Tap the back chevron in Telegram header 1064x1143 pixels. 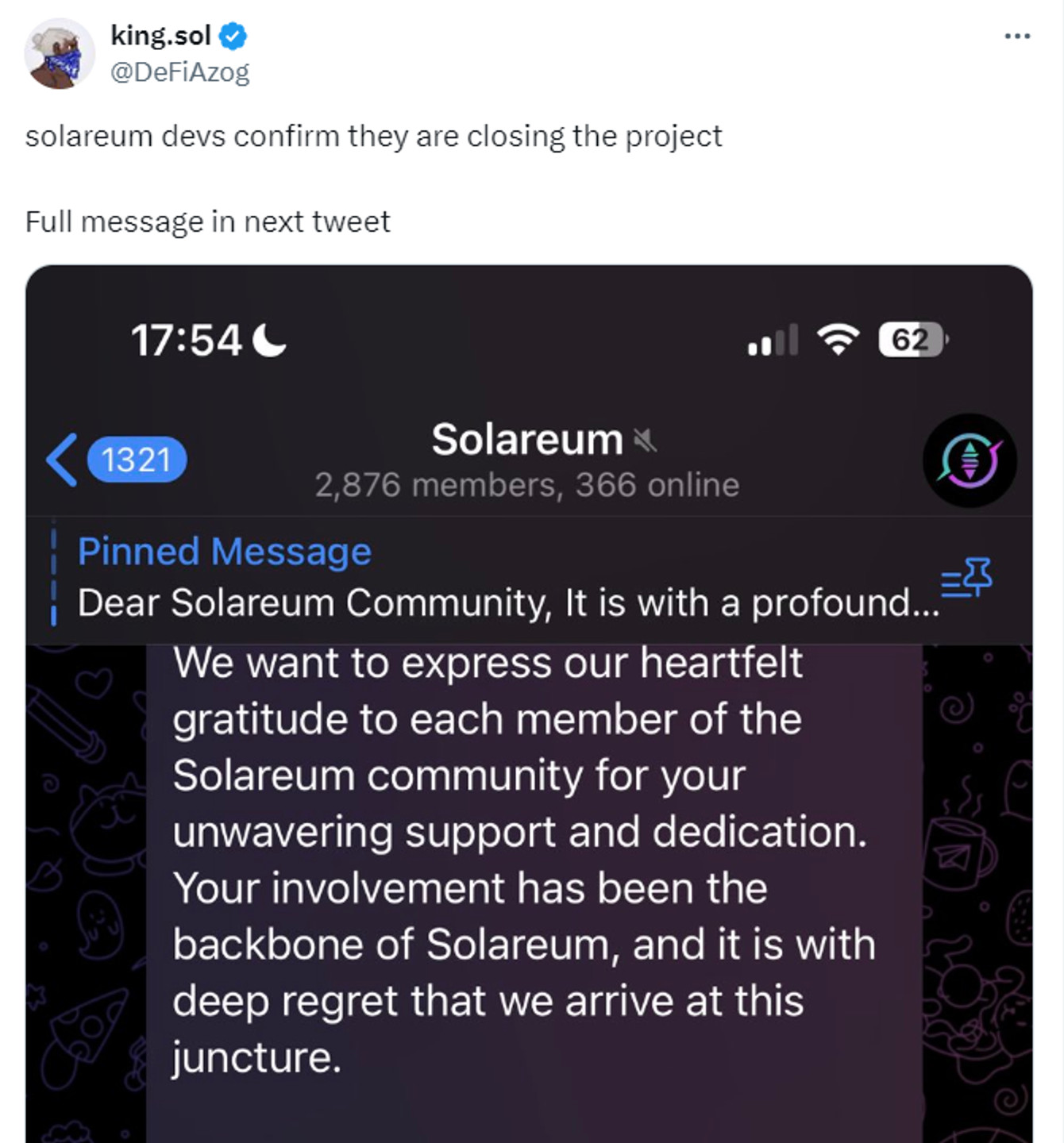pyautogui.click(x=62, y=460)
